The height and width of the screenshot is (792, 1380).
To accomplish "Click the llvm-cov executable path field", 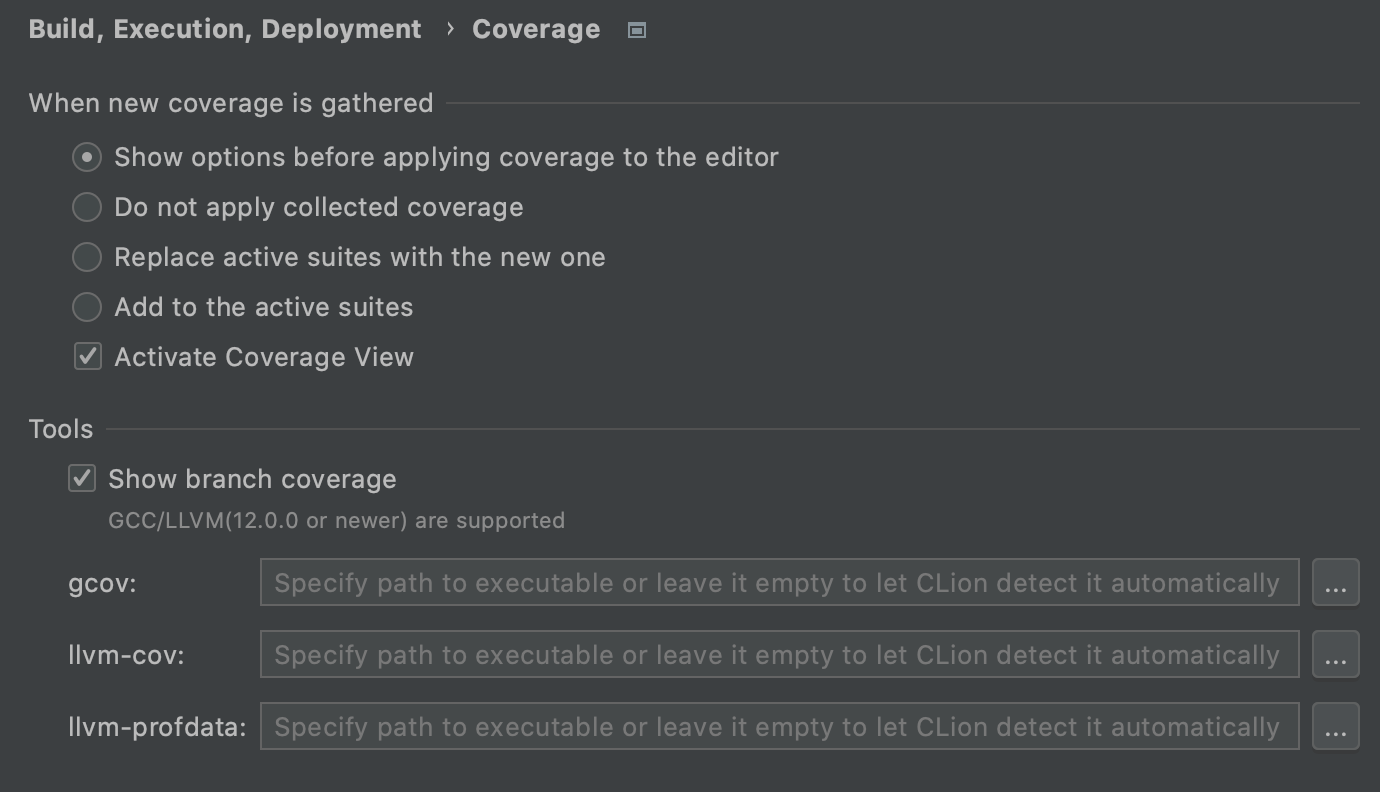I will coord(779,654).
